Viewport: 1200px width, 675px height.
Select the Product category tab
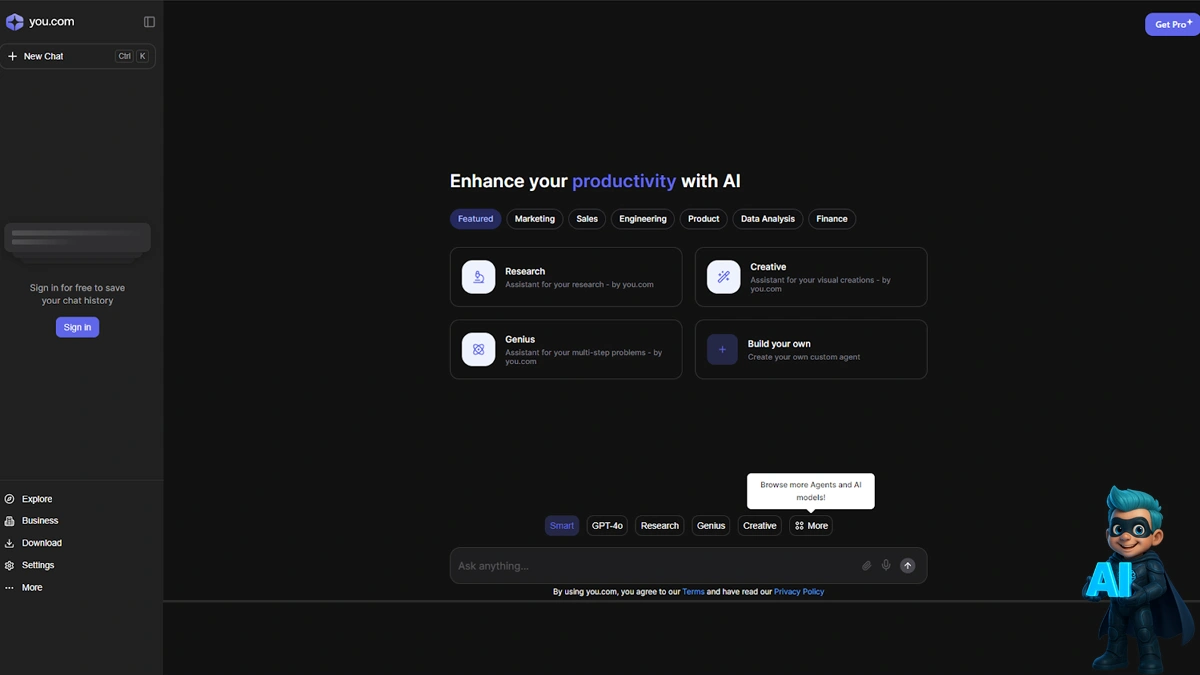(x=704, y=219)
